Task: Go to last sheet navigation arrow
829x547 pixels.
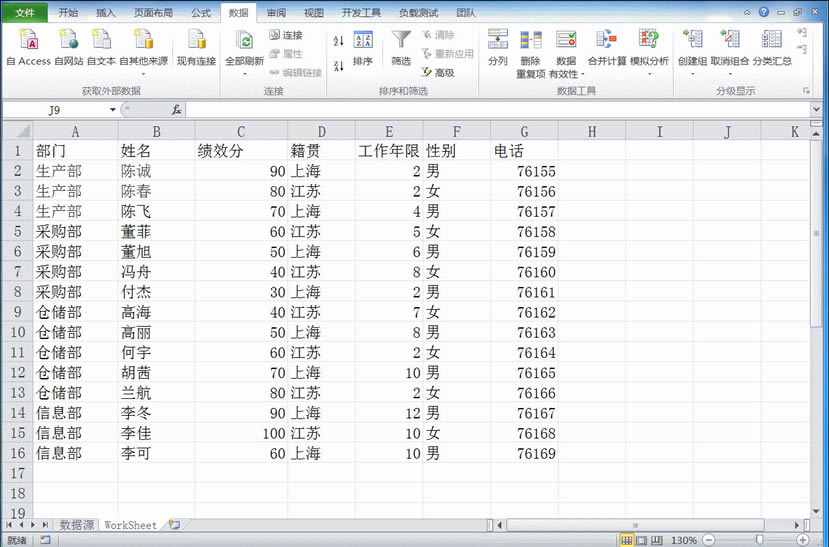Action: click(x=45, y=525)
